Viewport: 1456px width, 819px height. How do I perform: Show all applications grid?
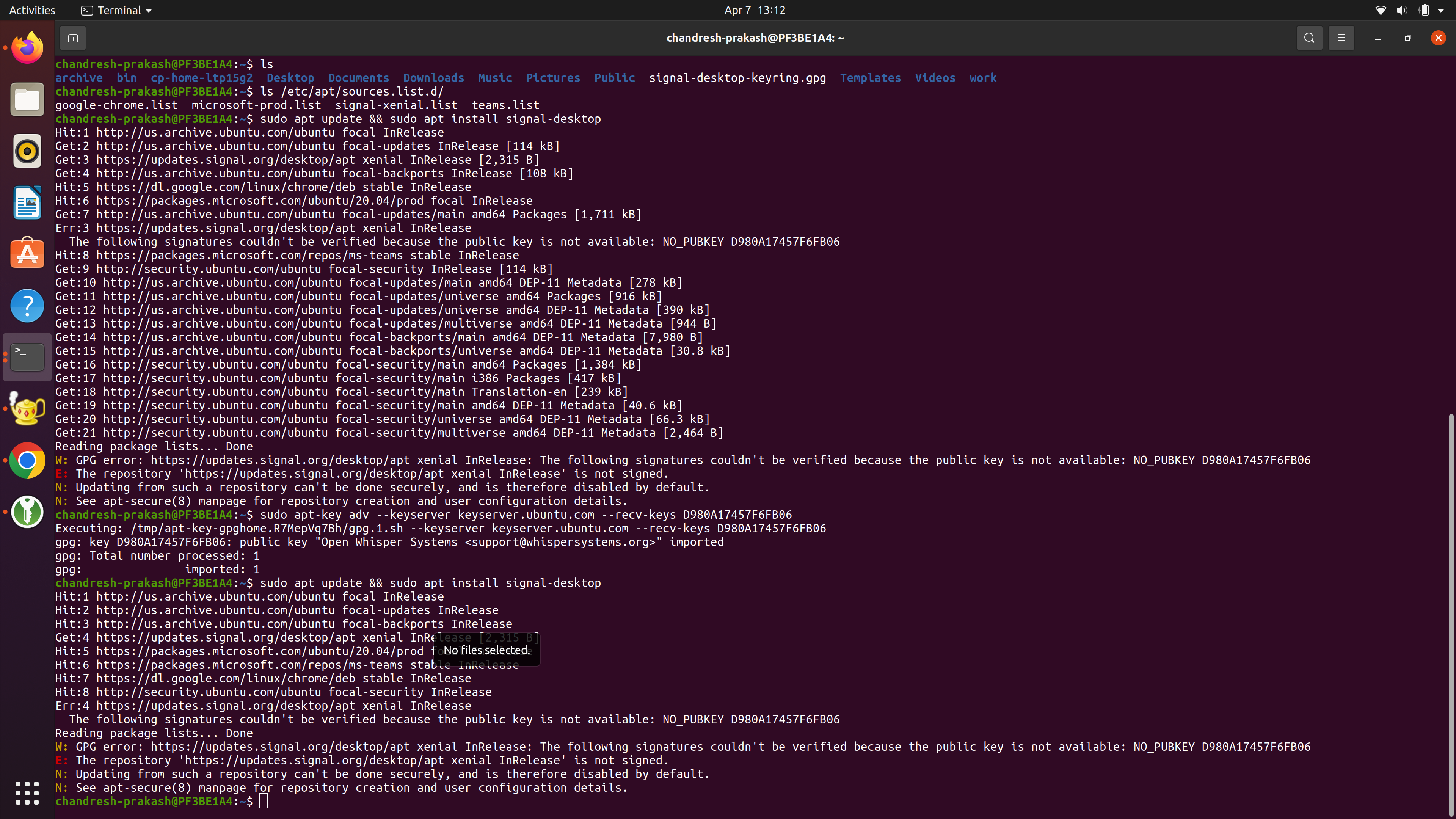pos(27,793)
